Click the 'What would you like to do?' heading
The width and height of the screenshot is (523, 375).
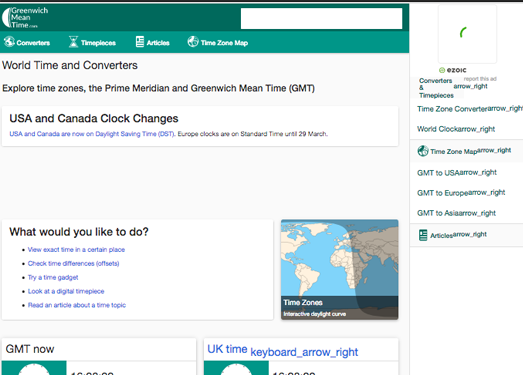tap(79, 232)
